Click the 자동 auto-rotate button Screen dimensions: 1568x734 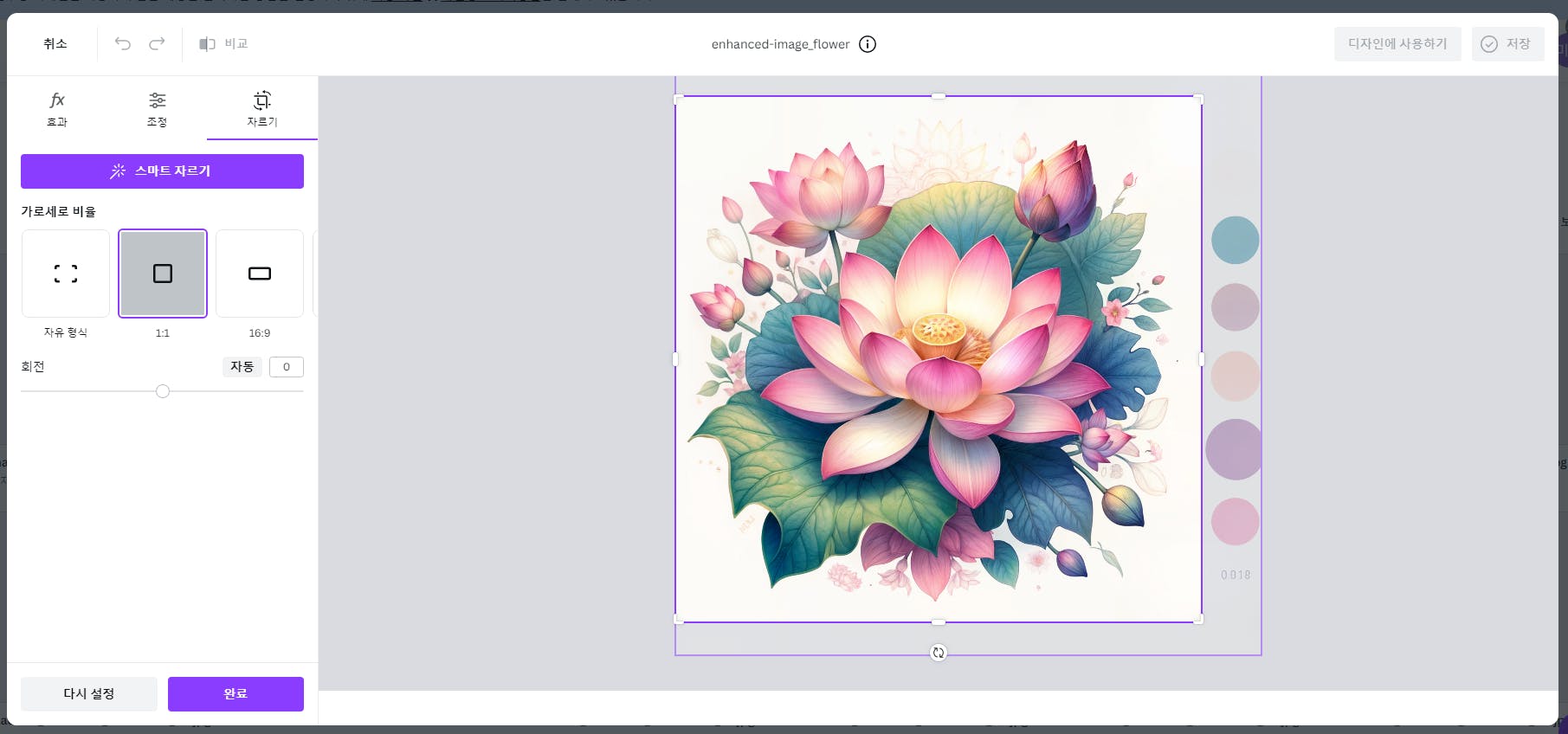point(242,367)
